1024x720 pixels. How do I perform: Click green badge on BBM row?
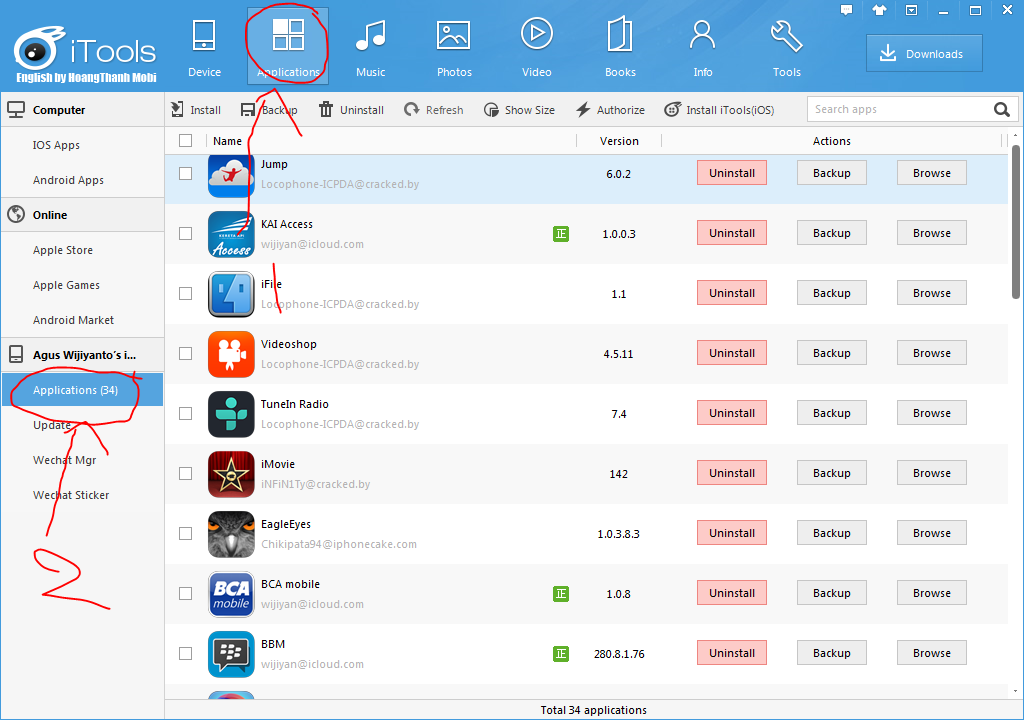click(560, 653)
